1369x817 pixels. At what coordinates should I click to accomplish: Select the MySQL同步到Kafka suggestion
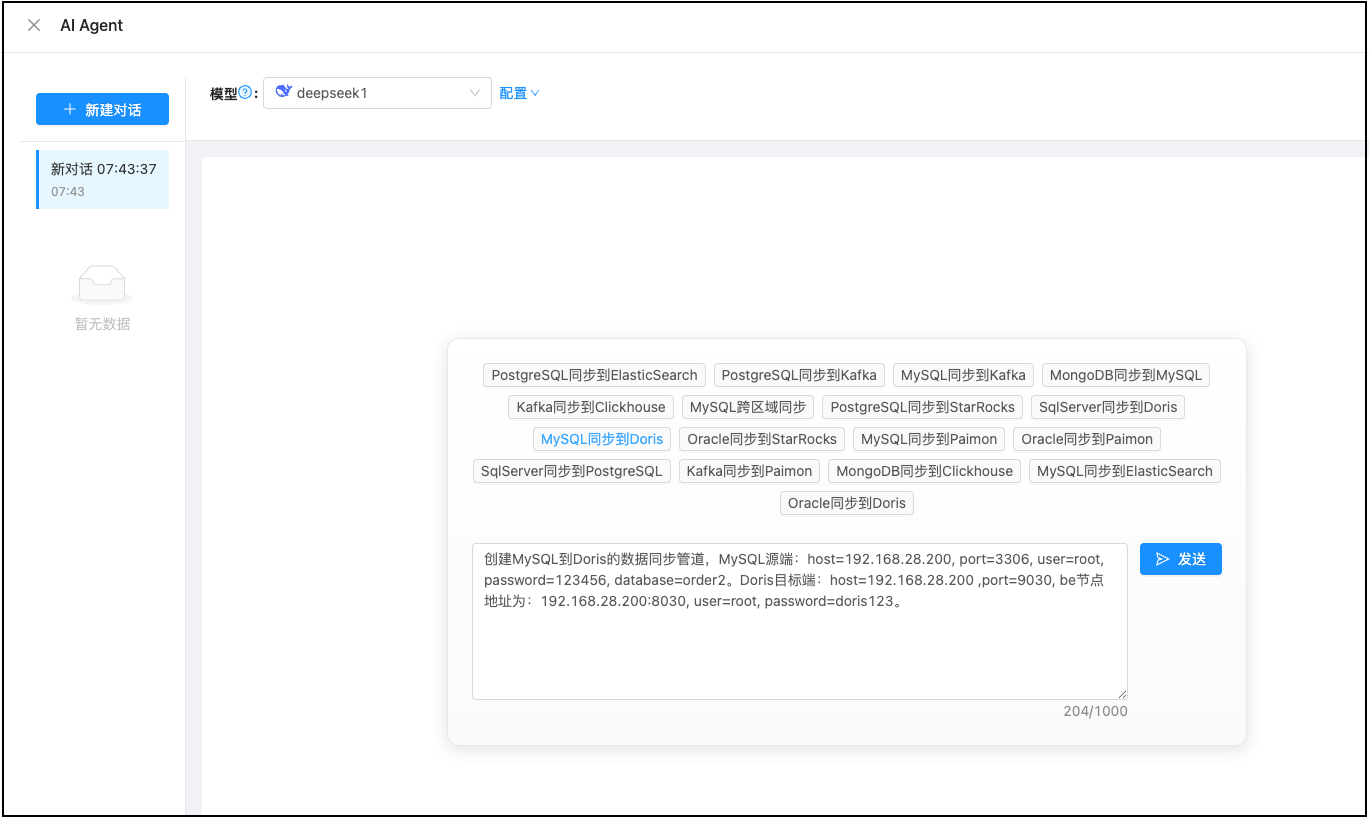pyautogui.click(x=963, y=375)
